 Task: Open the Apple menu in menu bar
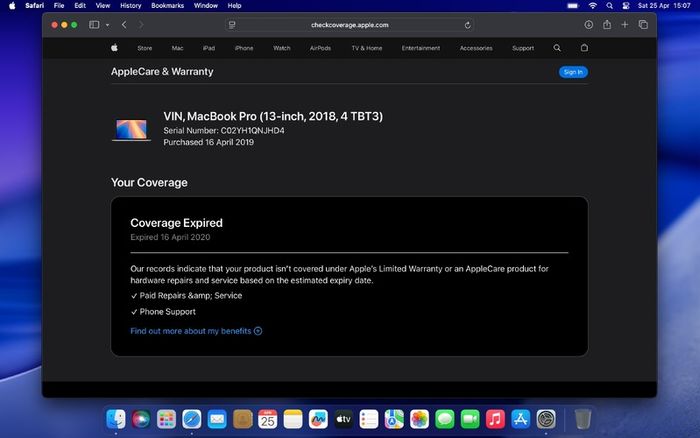point(12,6)
